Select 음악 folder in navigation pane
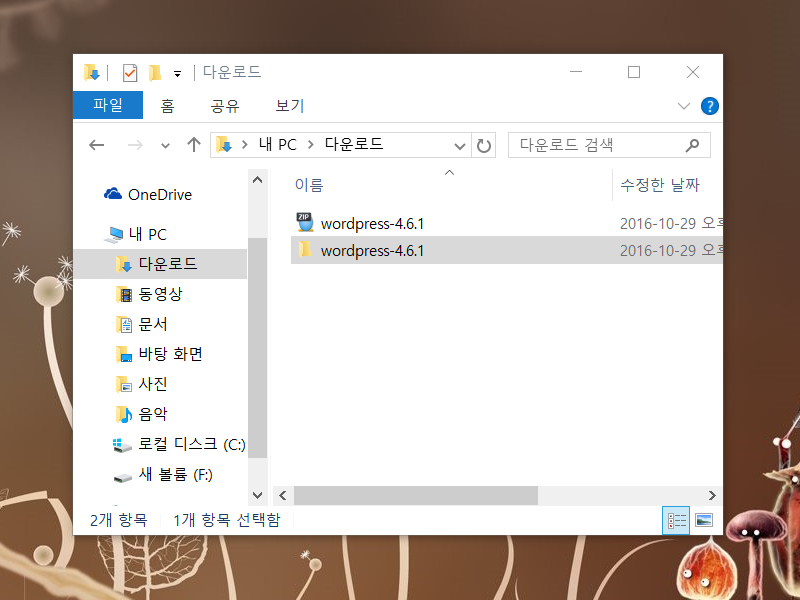800x600 pixels. 153,414
